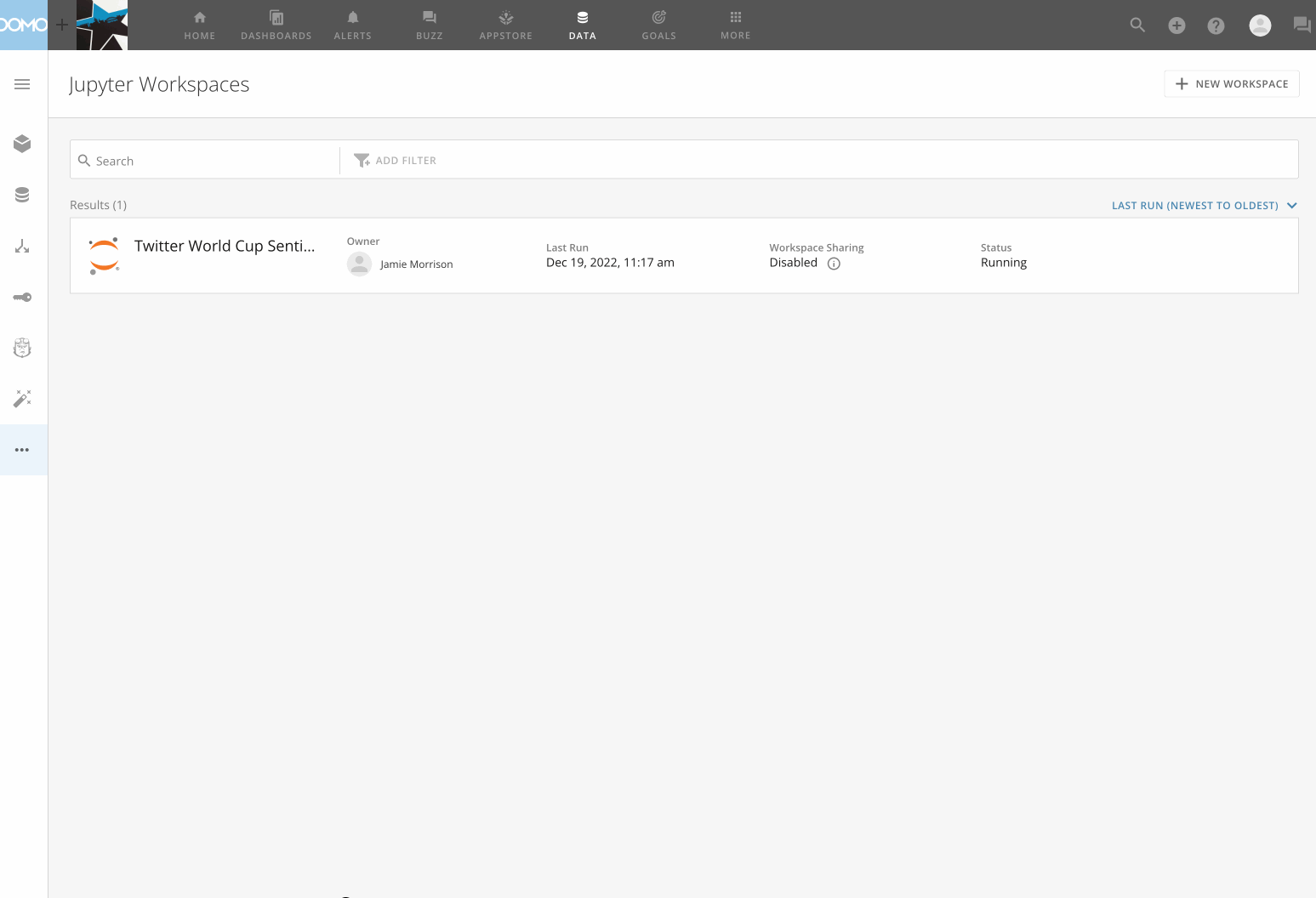Open the Add Filter dropdown

(396, 161)
